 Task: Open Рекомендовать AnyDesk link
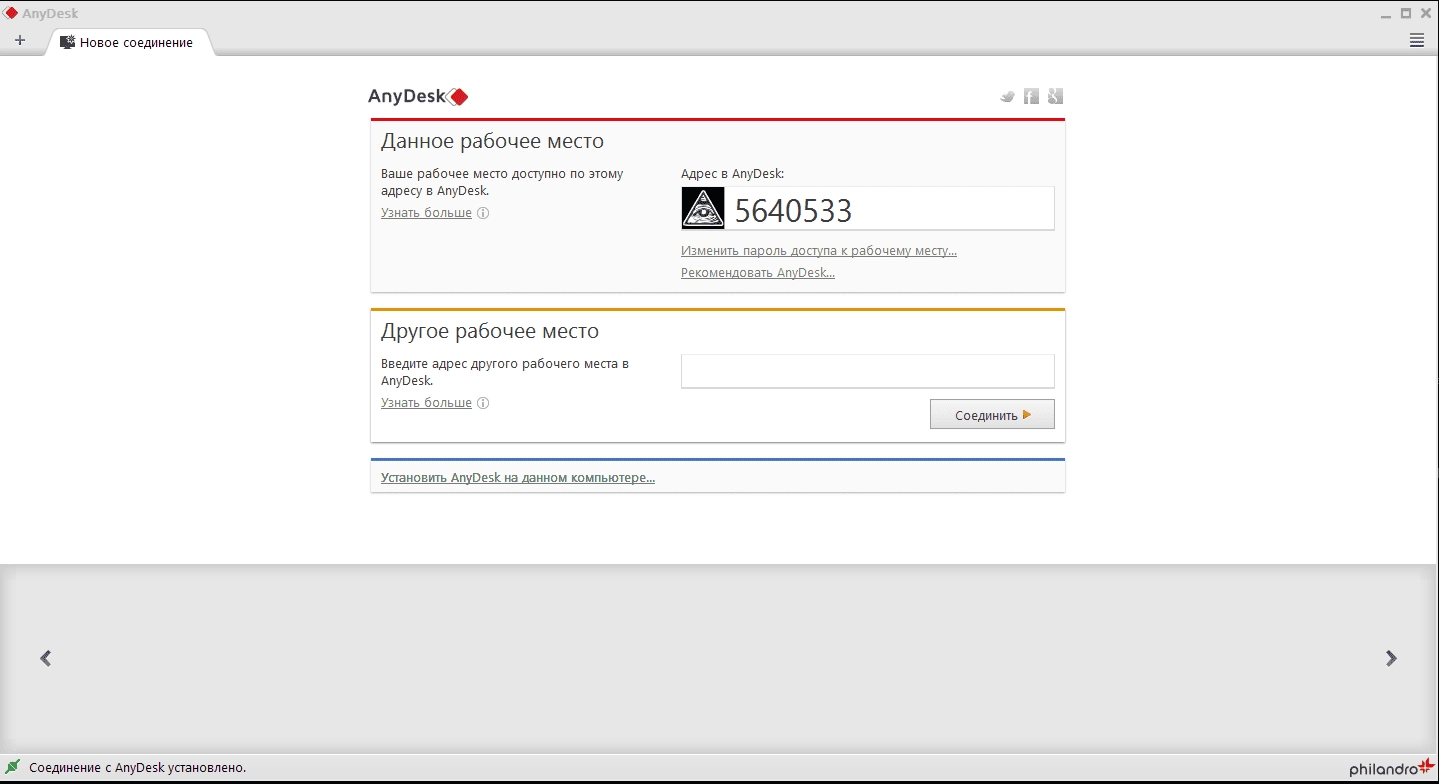[x=758, y=273]
